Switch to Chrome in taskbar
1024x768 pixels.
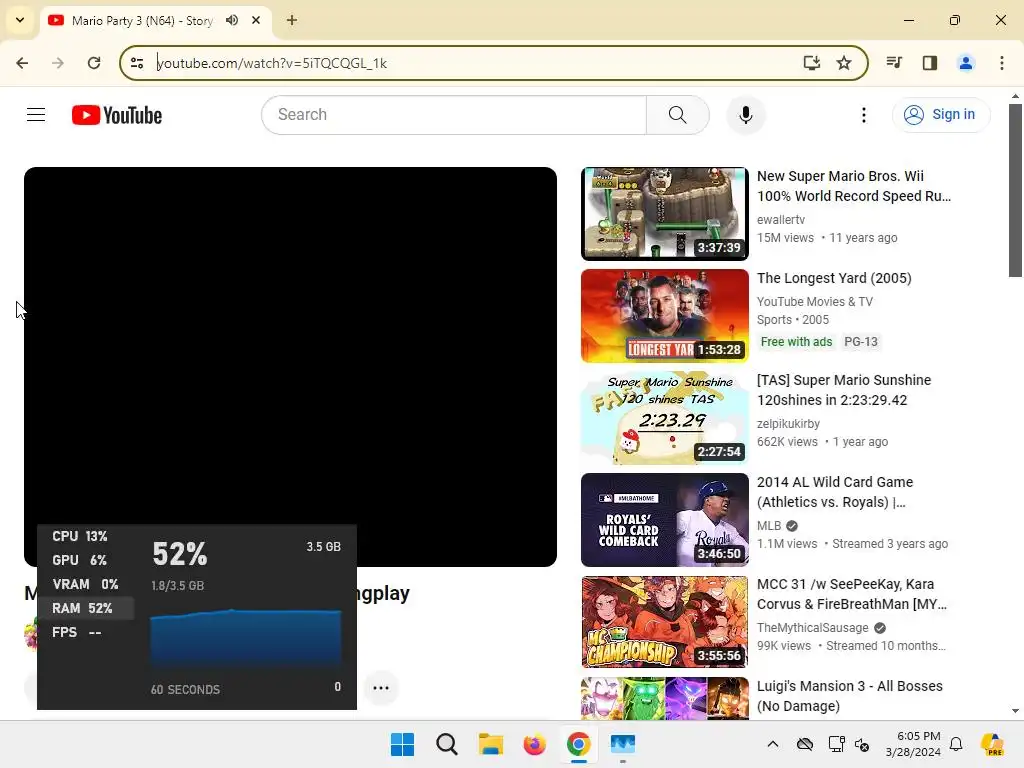pos(579,744)
